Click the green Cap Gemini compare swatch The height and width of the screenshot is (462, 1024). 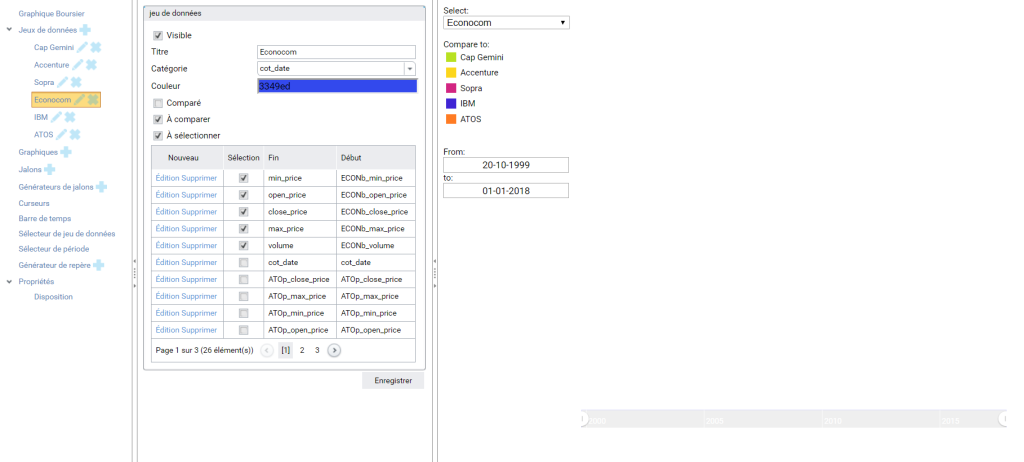451,58
